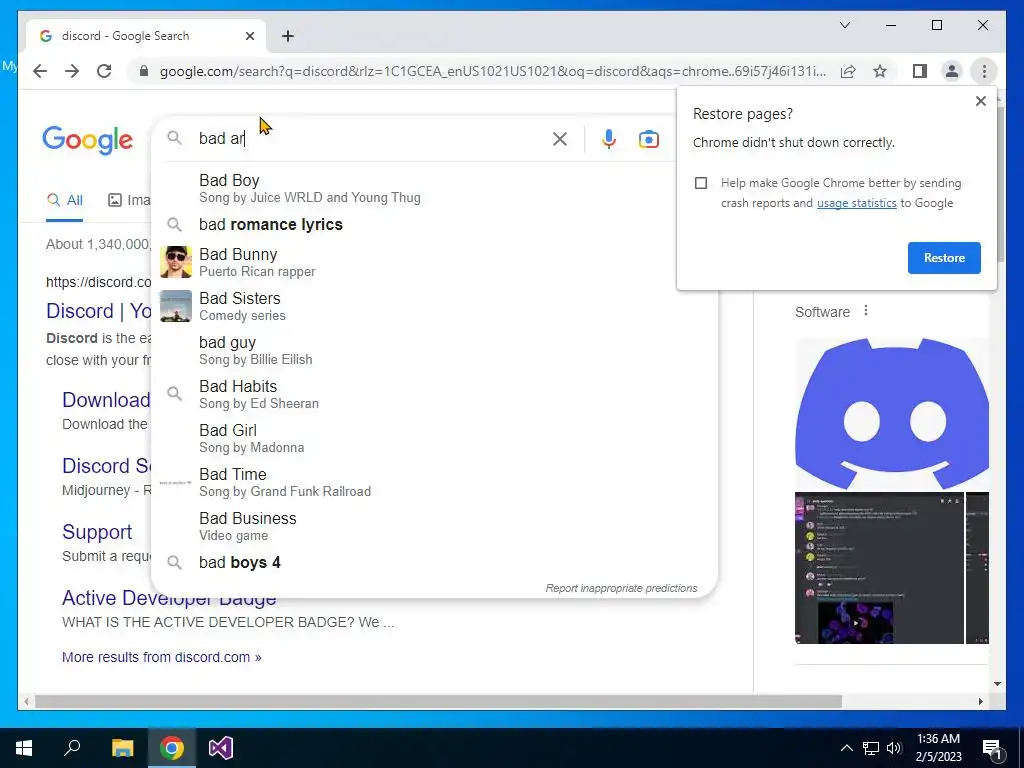Open Active Developer Badge result
Screen dimensions: 1024x768
click(x=168, y=598)
